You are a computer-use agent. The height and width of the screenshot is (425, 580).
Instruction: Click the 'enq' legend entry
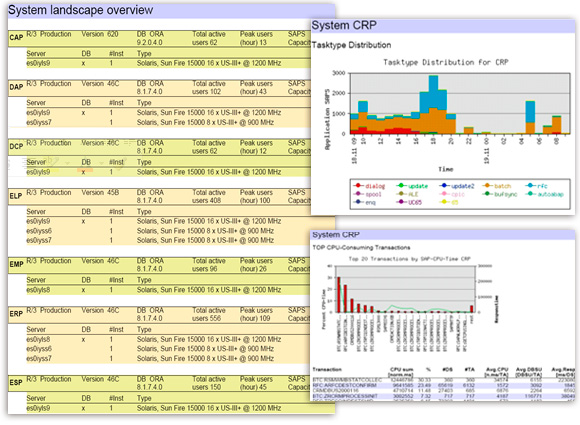click(x=365, y=202)
